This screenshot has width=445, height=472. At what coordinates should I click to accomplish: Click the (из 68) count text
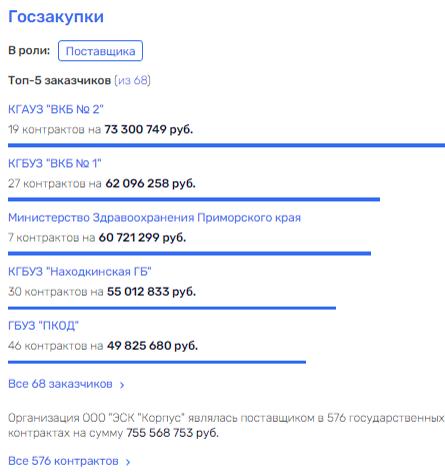(x=132, y=80)
